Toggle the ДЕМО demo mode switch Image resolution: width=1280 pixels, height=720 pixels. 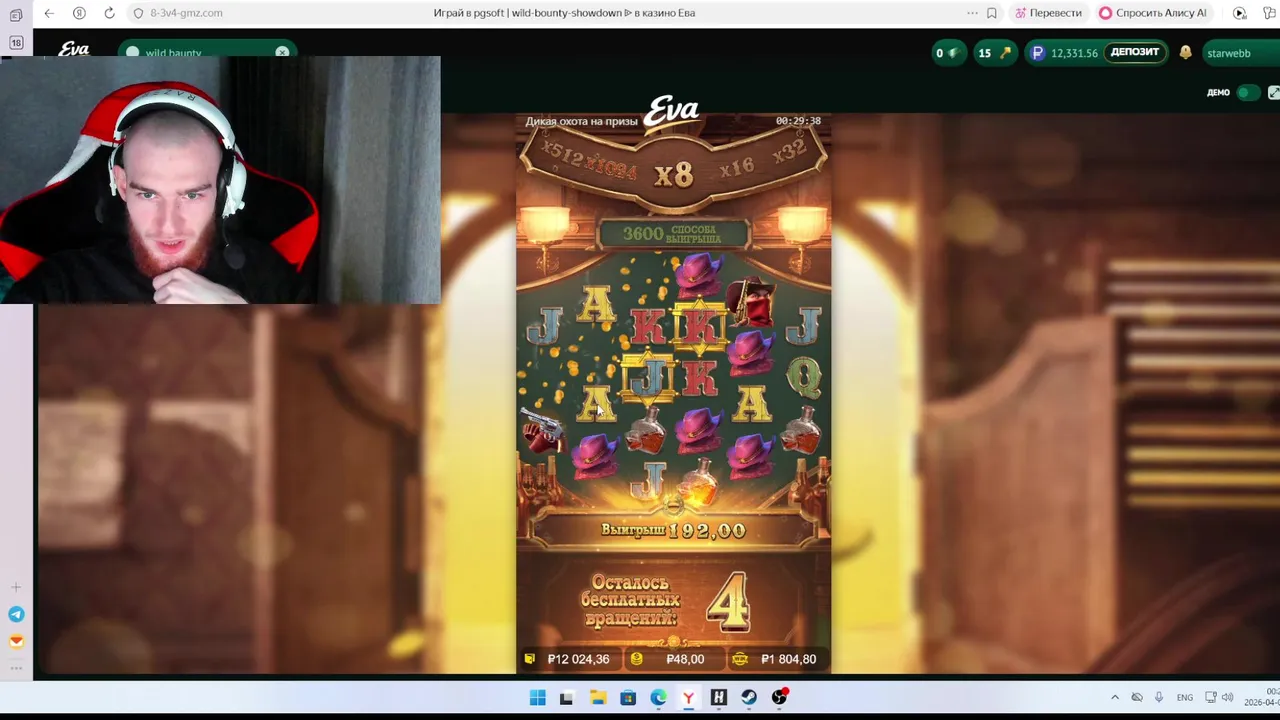pyautogui.click(x=1247, y=92)
